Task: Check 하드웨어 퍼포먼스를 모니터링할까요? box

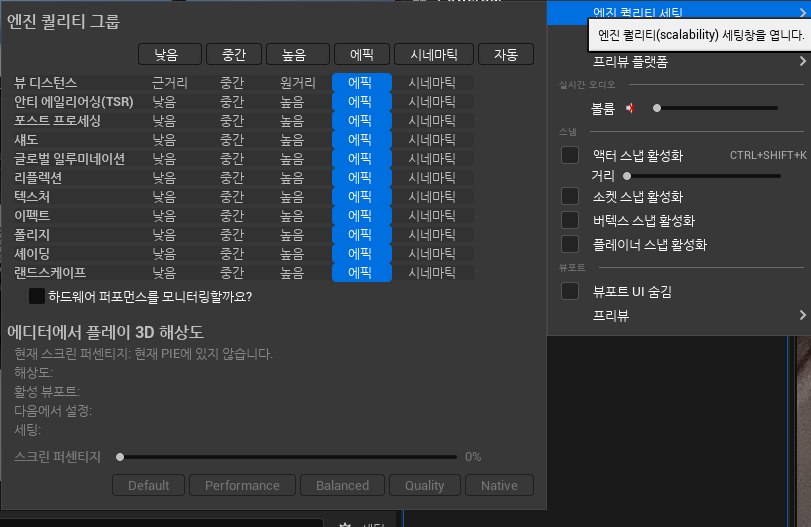Action: point(37,296)
